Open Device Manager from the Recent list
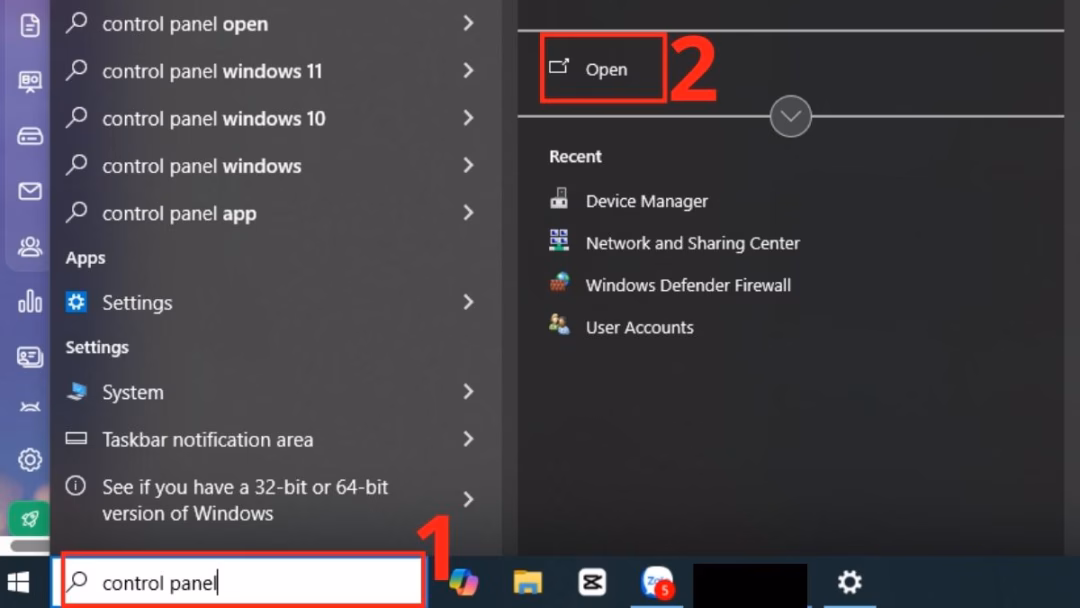Viewport: 1080px width, 608px height. coord(646,201)
